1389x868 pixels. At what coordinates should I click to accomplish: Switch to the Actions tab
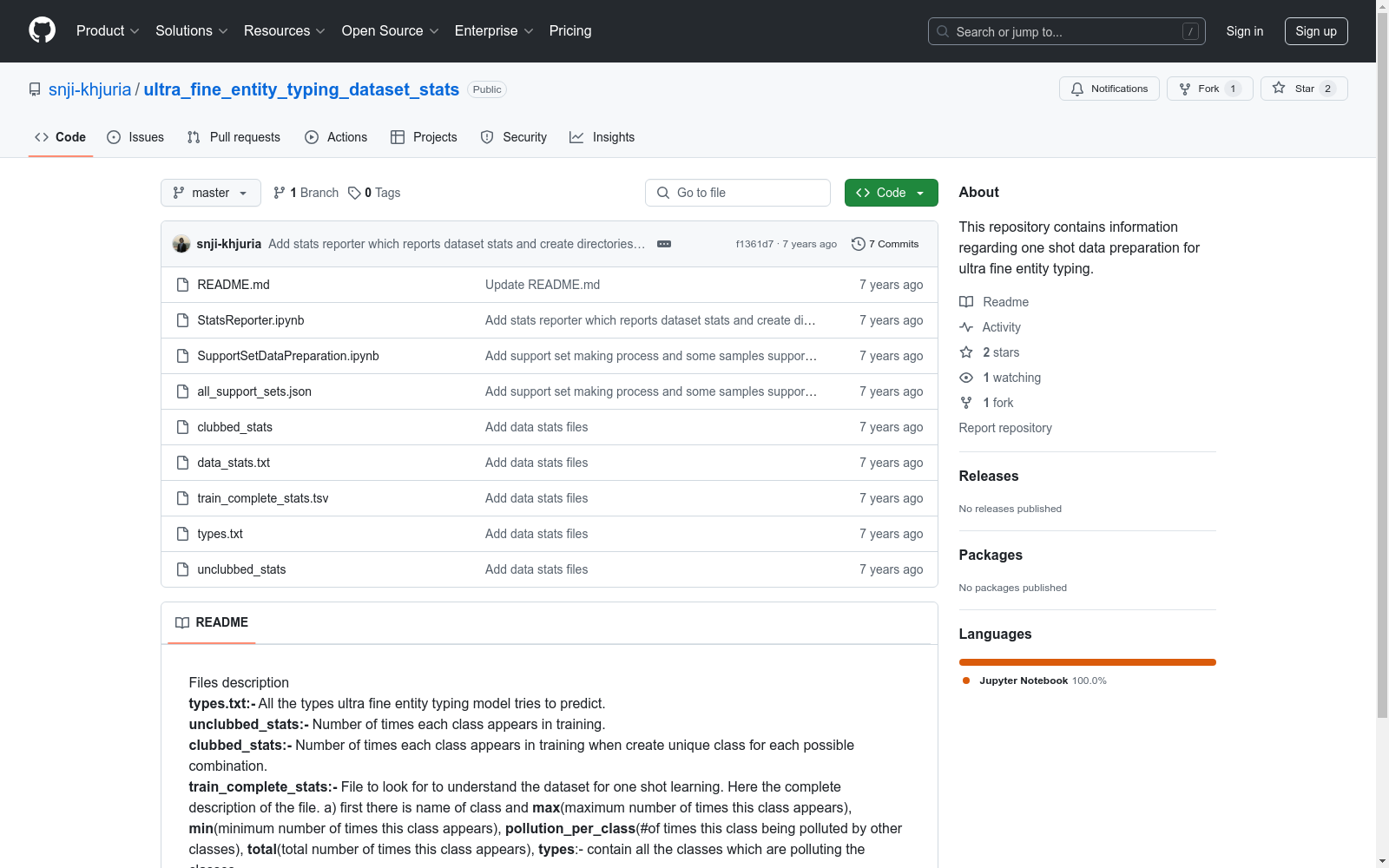[x=336, y=137]
